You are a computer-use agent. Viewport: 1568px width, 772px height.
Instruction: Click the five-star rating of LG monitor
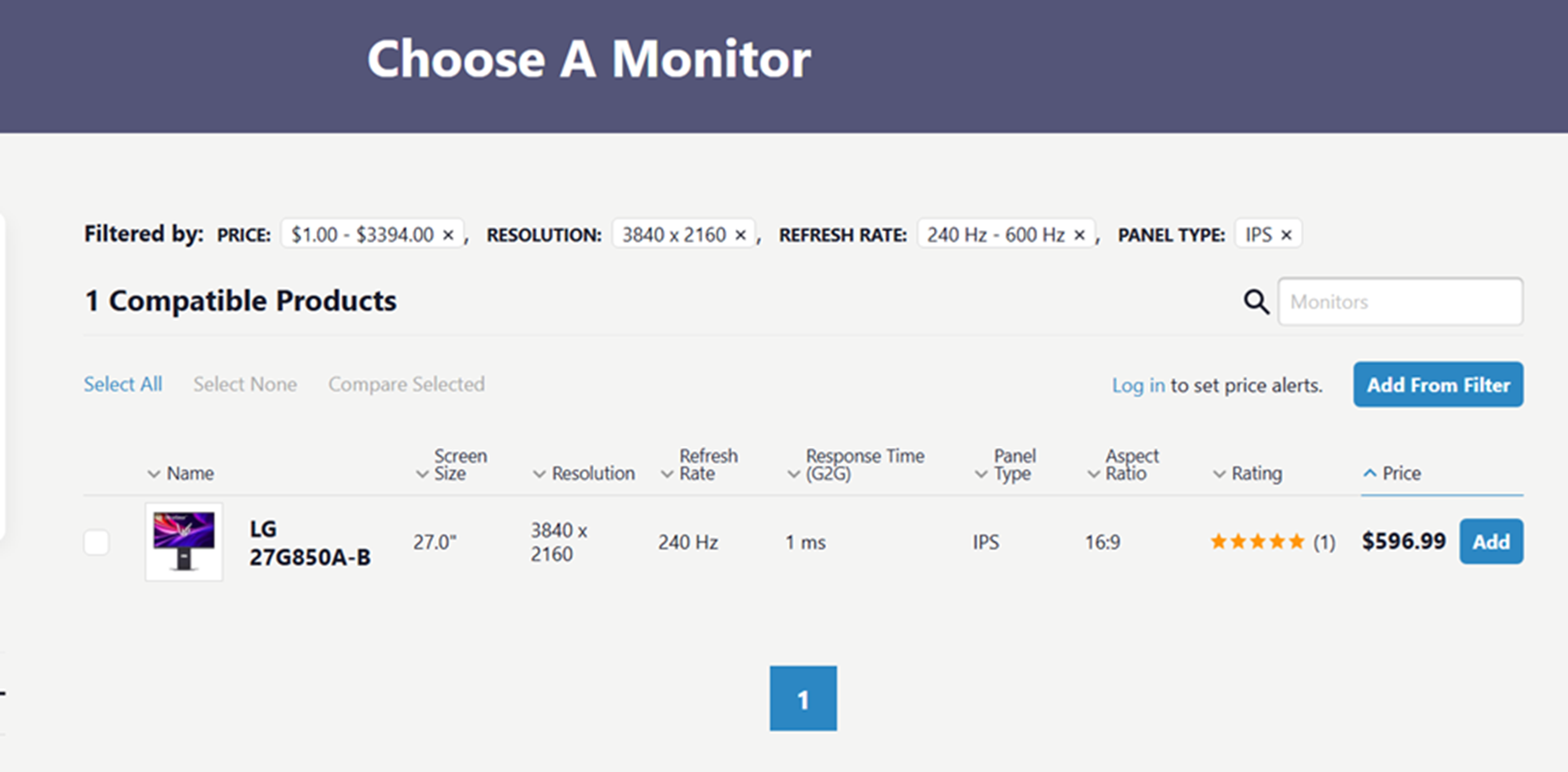click(1257, 541)
